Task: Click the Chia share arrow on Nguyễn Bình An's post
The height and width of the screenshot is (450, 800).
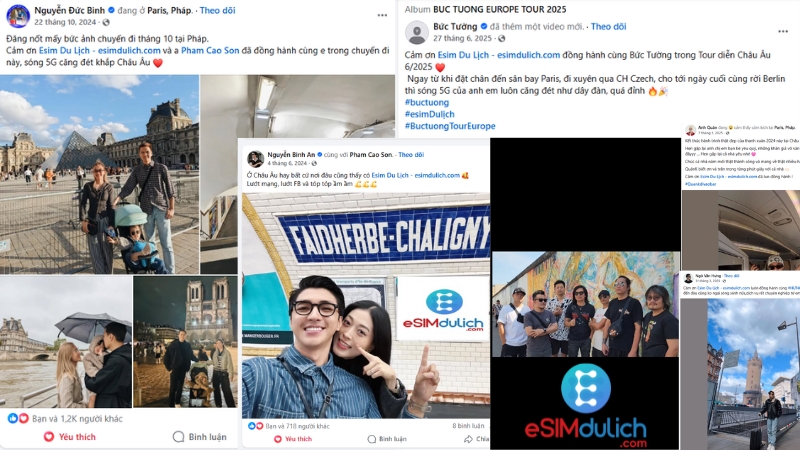Action: 468,439
